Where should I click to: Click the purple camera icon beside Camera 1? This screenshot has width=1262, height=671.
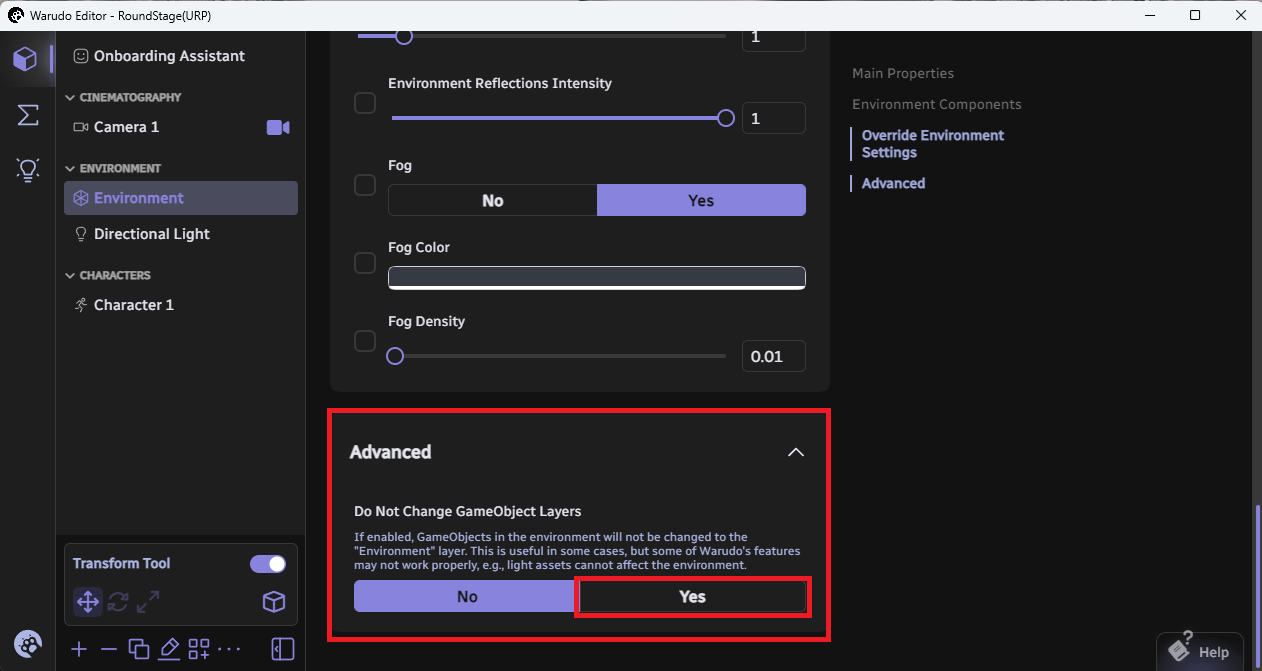click(x=277, y=127)
